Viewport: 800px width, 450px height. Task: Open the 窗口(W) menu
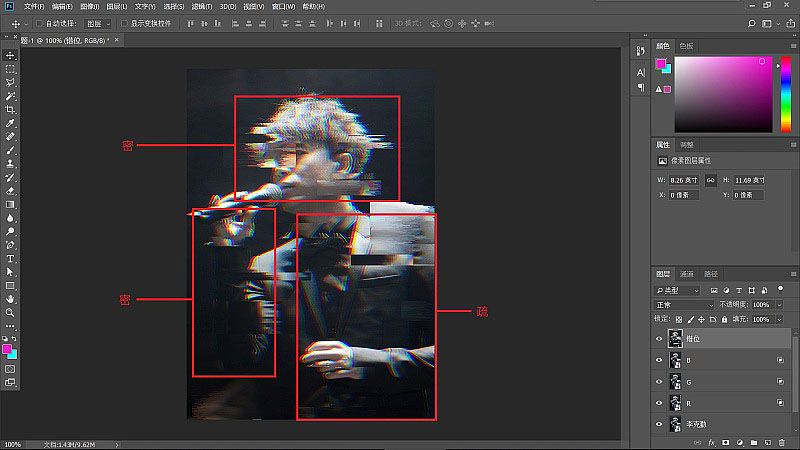(283, 7)
